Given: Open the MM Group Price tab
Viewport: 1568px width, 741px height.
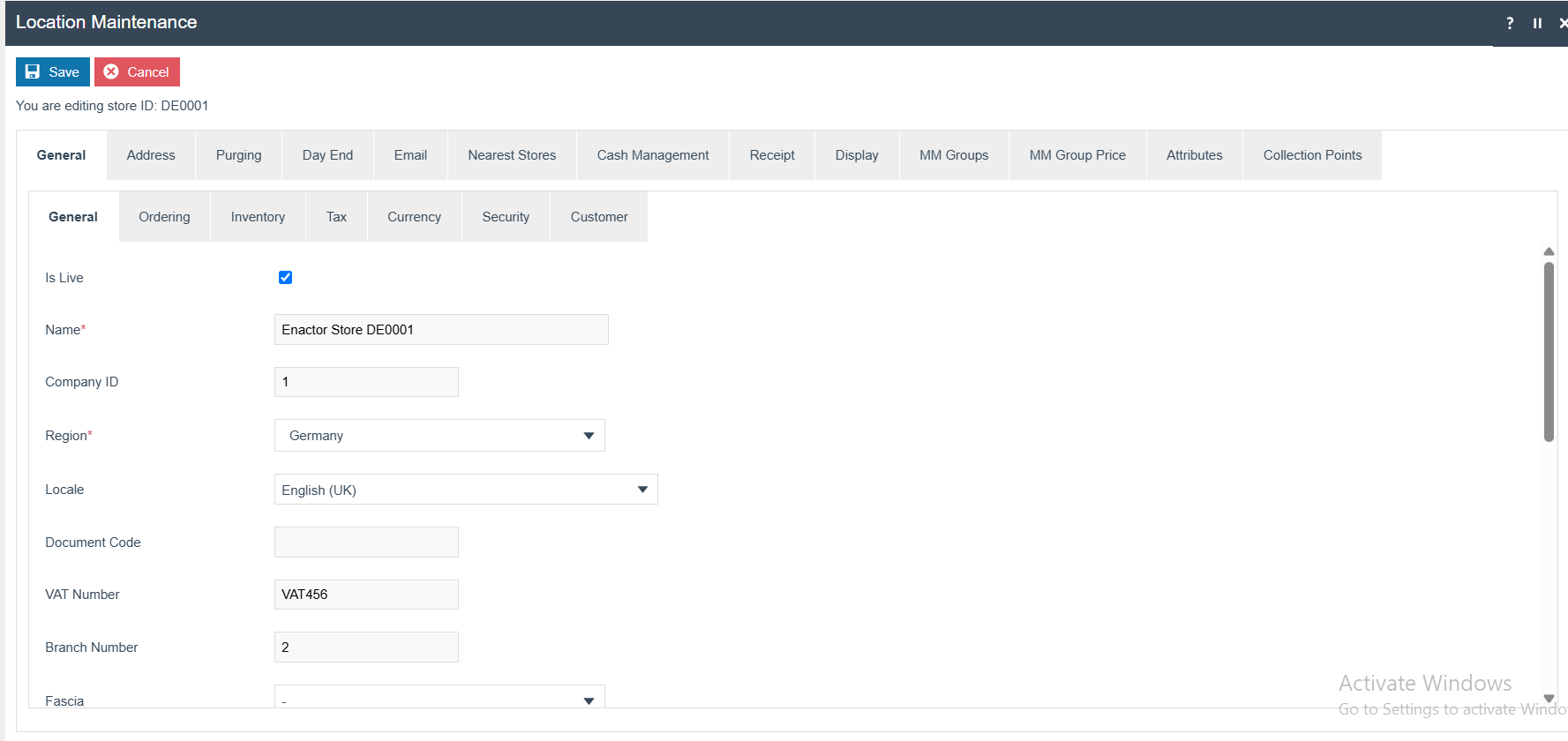Looking at the screenshot, I should pos(1077,155).
